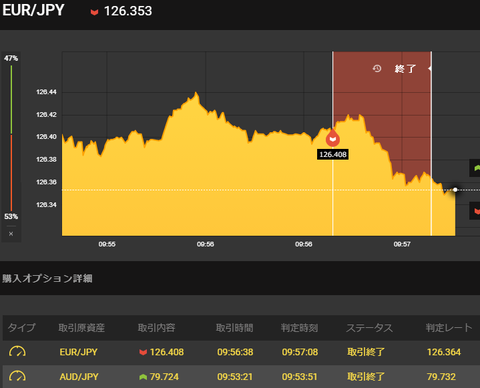This screenshot has width=480, height=388.
Task: Click the 126.408 price label on chart
Action: pyautogui.click(x=333, y=154)
